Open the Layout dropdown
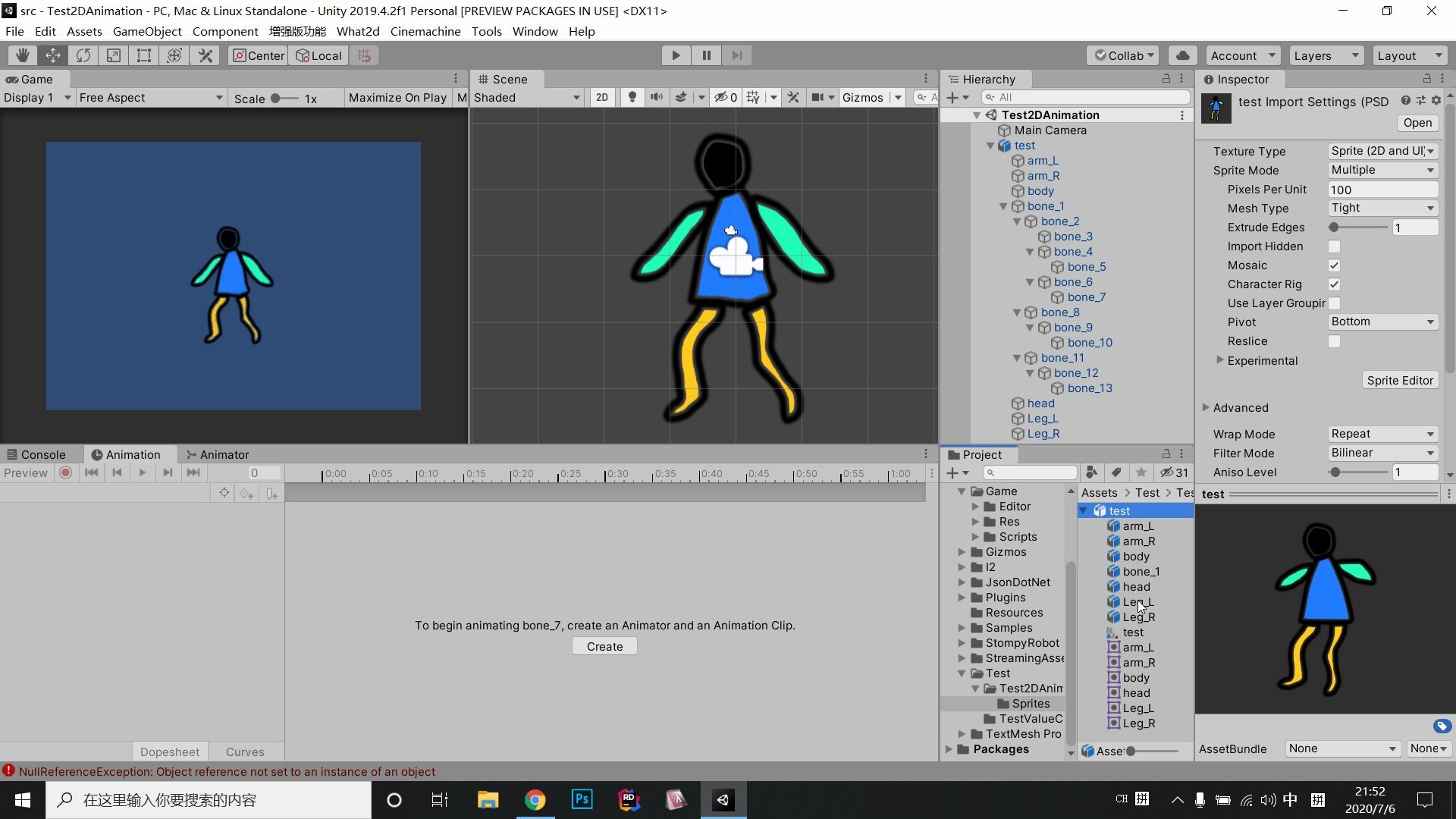This screenshot has width=1456, height=819. (x=1408, y=55)
